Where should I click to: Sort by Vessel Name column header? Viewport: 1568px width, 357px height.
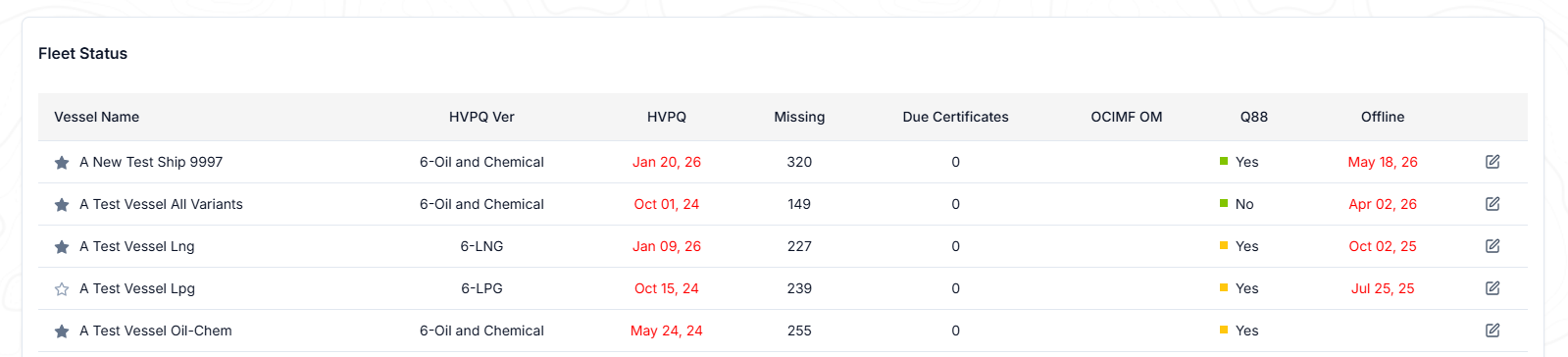[96, 117]
